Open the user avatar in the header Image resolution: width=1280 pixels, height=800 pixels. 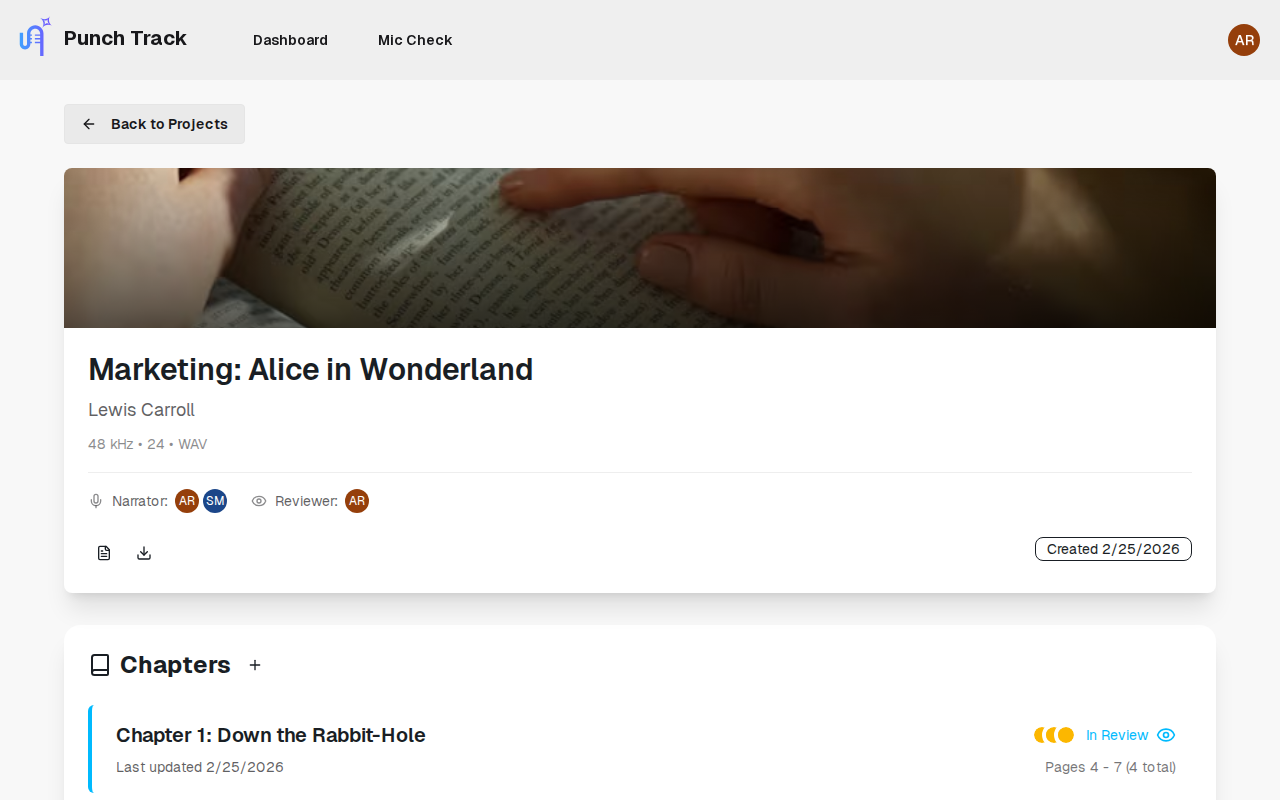(x=1243, y=40)
